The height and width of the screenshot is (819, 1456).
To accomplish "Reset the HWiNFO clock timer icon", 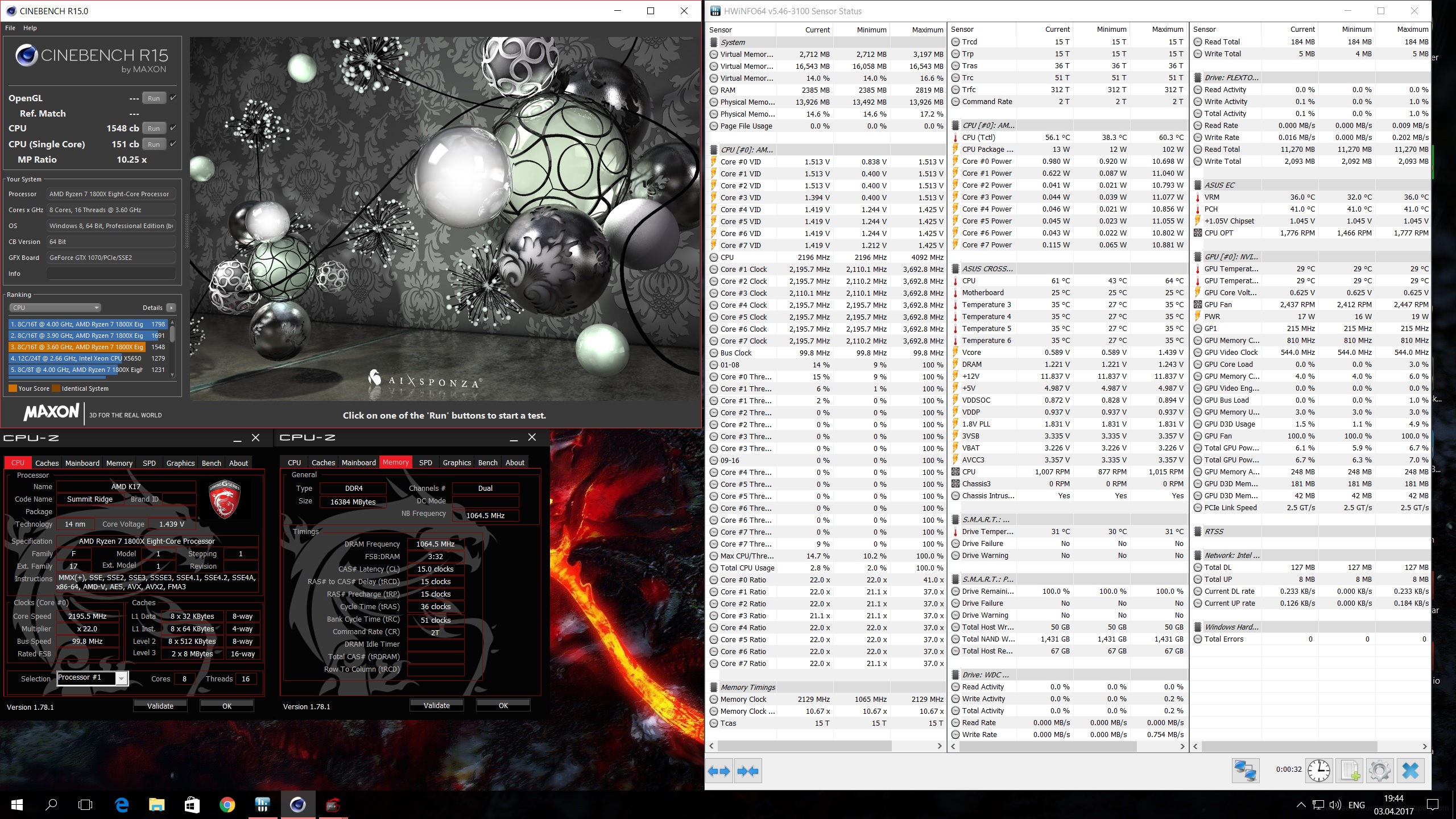I will [1318, 771].
